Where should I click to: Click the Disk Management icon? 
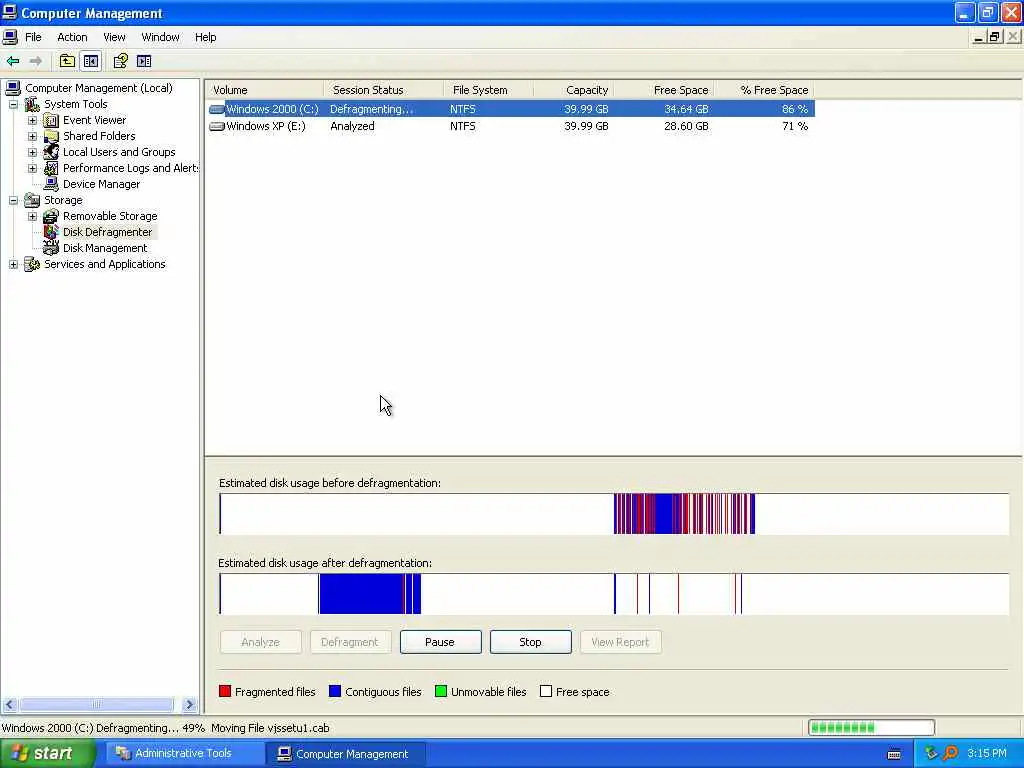(51, 248)
